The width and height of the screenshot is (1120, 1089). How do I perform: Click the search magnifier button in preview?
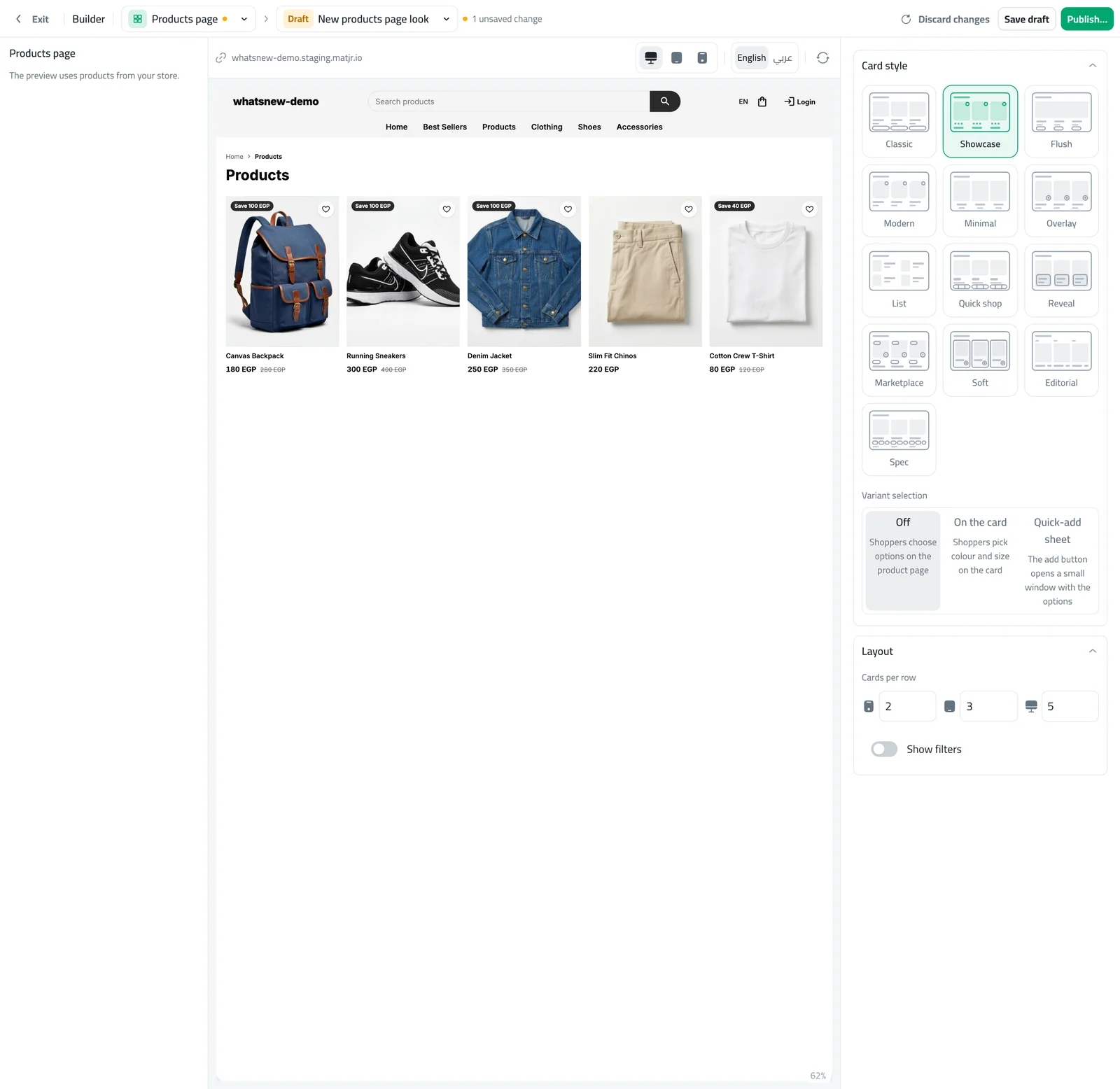pos(665,101)
